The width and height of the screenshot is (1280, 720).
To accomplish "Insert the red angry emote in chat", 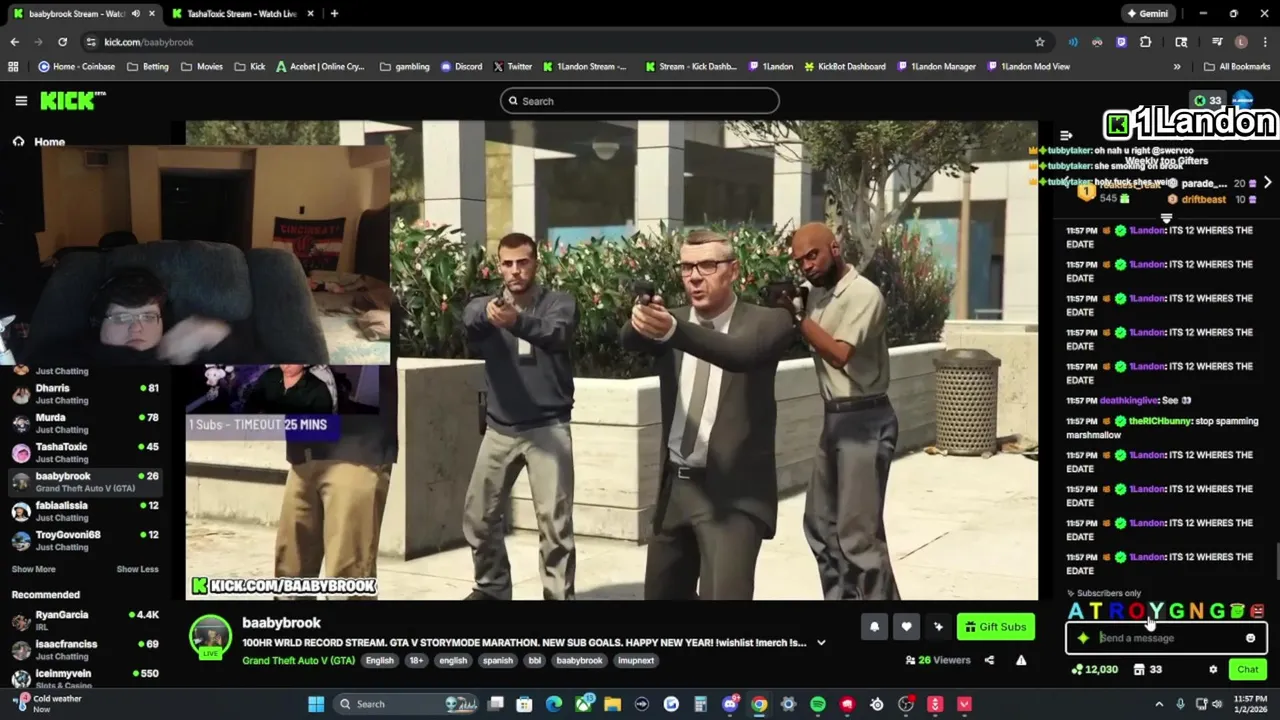I will (1258, 611).
